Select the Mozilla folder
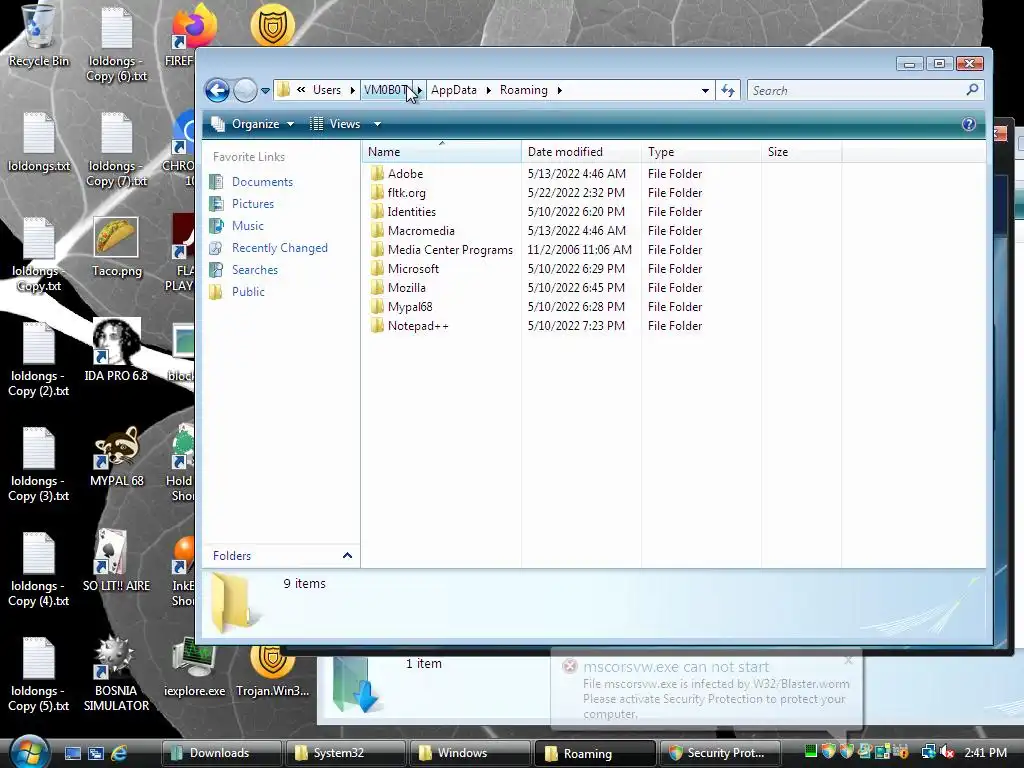 [406, 287]
